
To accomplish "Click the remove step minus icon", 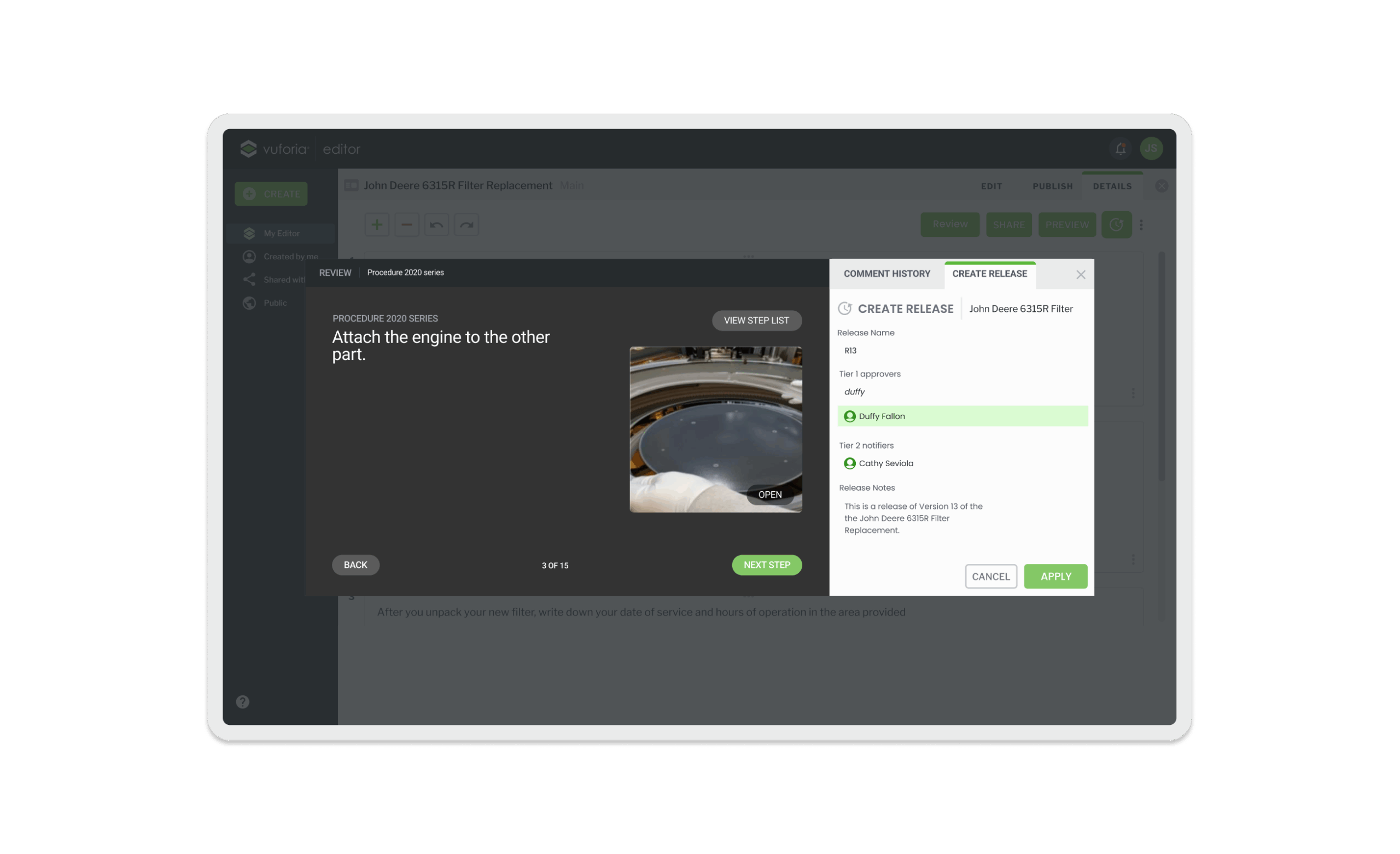I will pyautogui.click(x=407, y=225).
